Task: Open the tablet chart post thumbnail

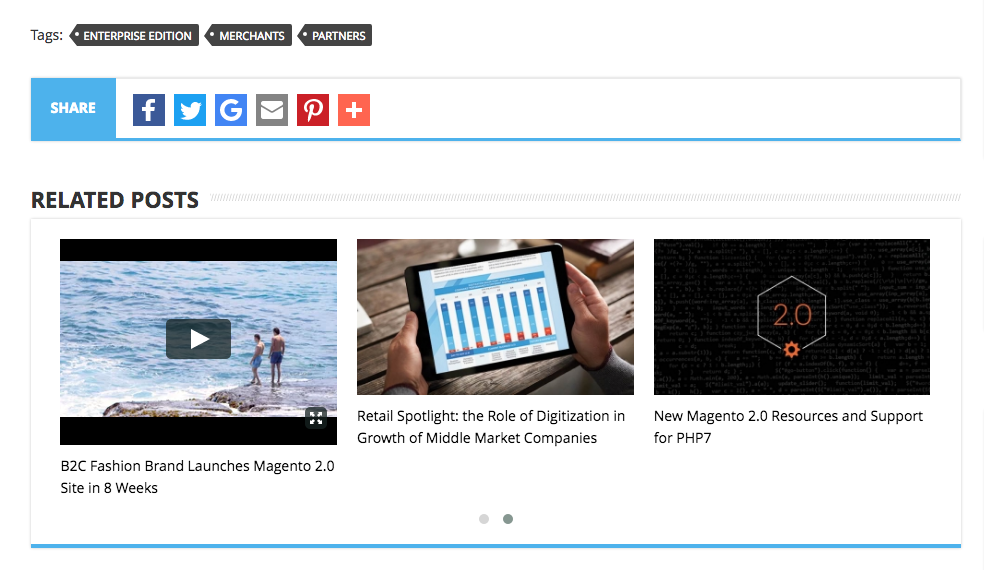Action: pyautogui.click(x=495, y=316)
